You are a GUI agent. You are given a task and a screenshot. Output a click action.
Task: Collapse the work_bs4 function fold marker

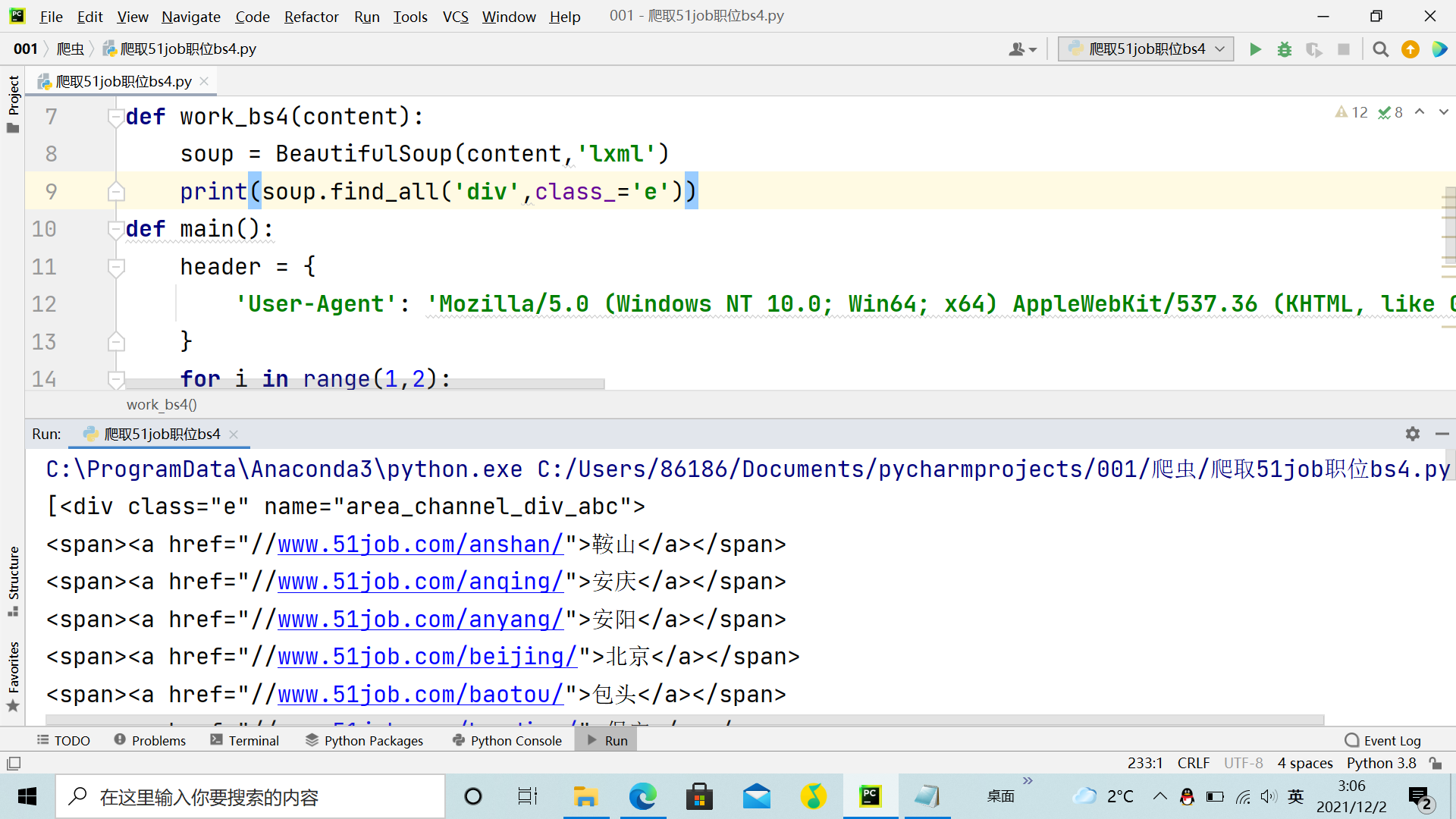click(116, 117)
